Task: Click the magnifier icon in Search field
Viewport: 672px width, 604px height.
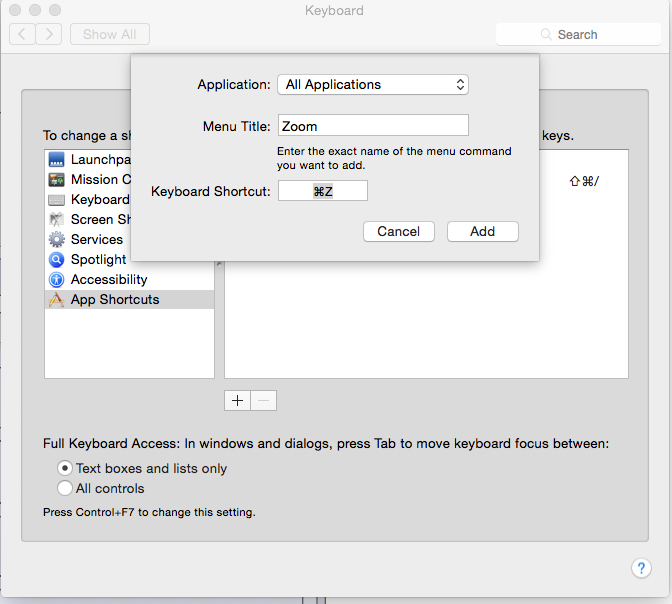Action: pyautogui.click(x=546, y=34)
